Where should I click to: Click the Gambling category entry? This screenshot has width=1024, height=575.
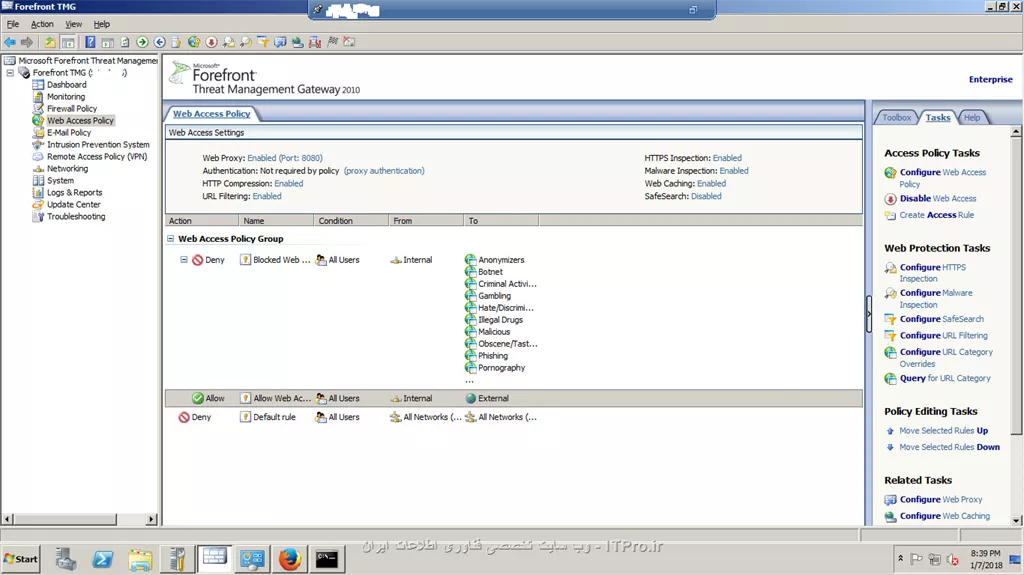point(494,296)
